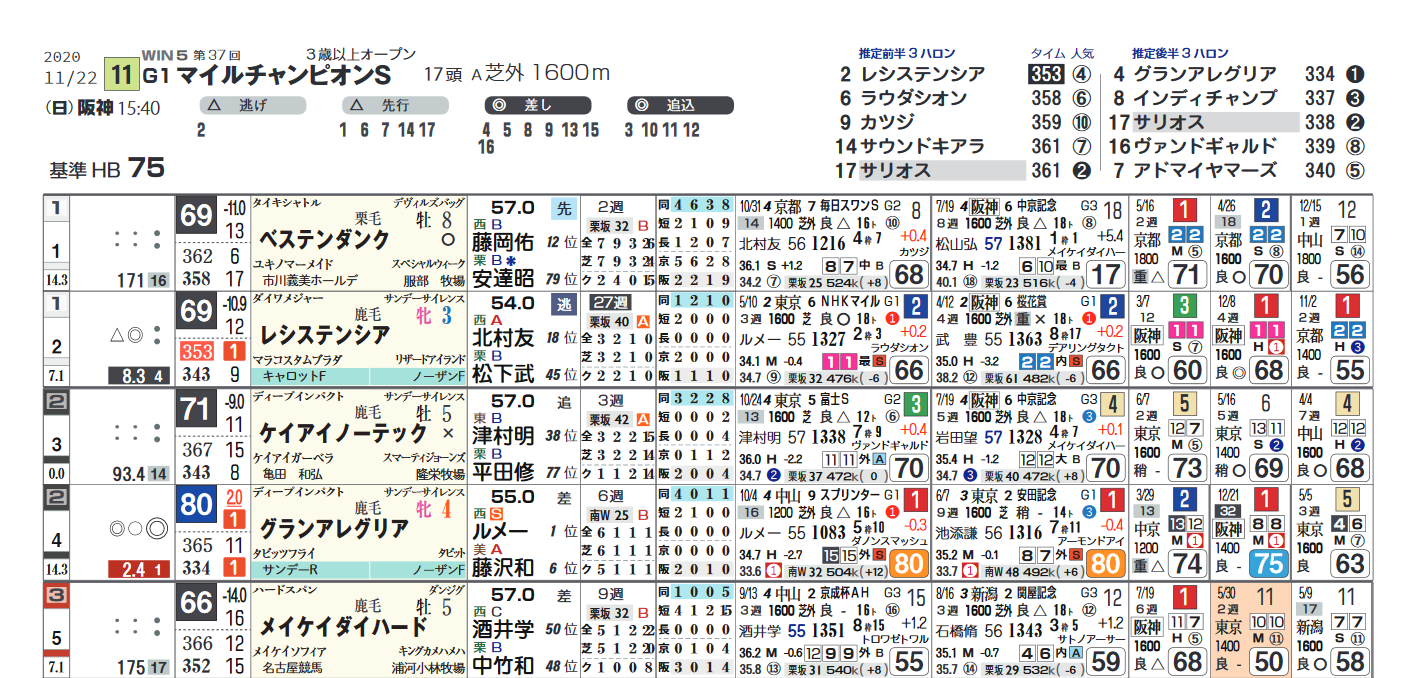1414x678 pixels.
Task: Select the 先行 running-style pill
Action: point(394,105)
